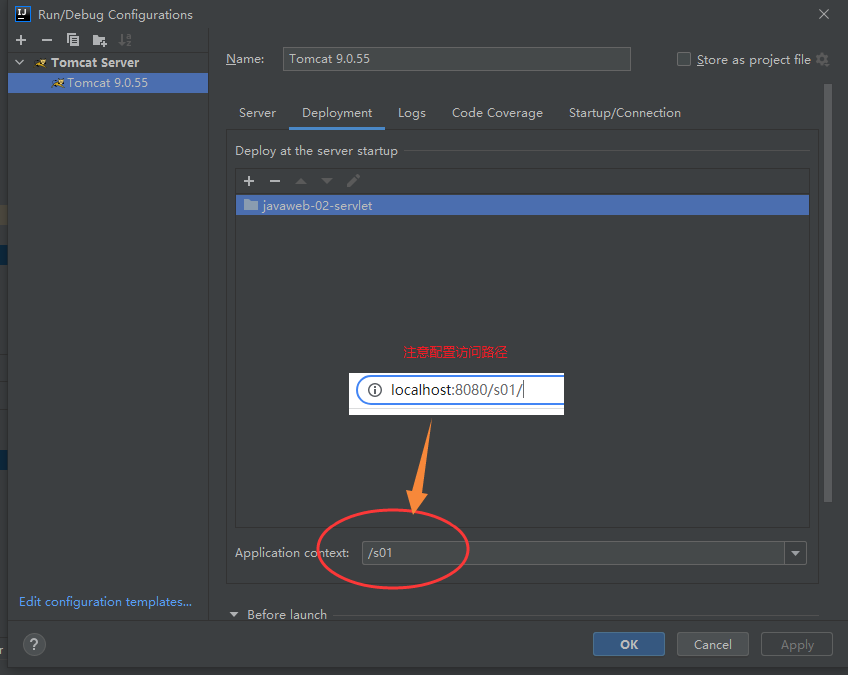This screenshot has height=675, width=848.
Task: Edit the selected deployment artifact
Action: (353, 181)
